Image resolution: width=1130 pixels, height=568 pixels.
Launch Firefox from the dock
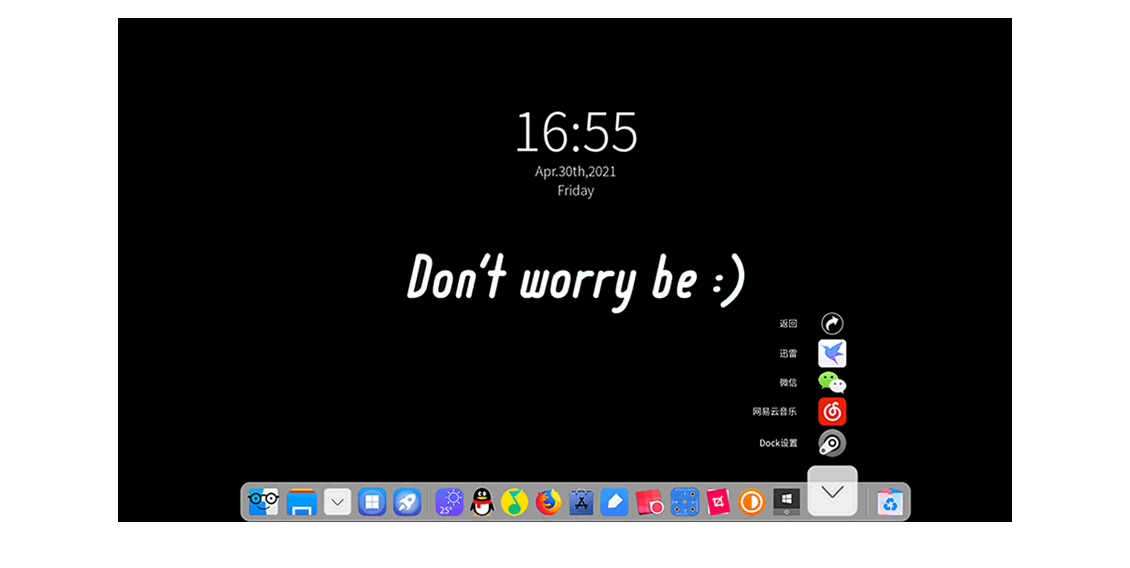pyautogui.click(x=548, y=502)
